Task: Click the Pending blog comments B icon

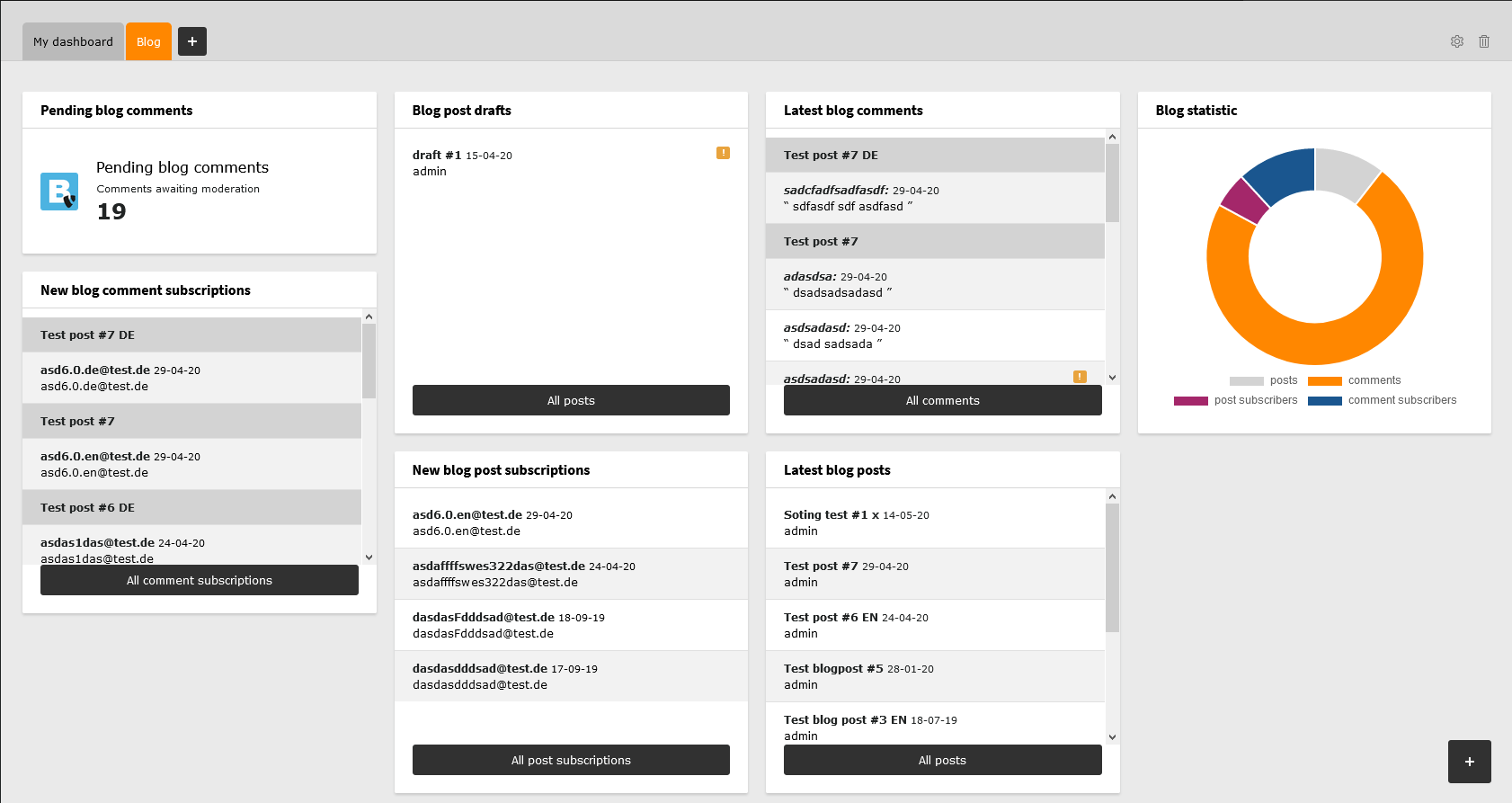Action: click(59, 192)
